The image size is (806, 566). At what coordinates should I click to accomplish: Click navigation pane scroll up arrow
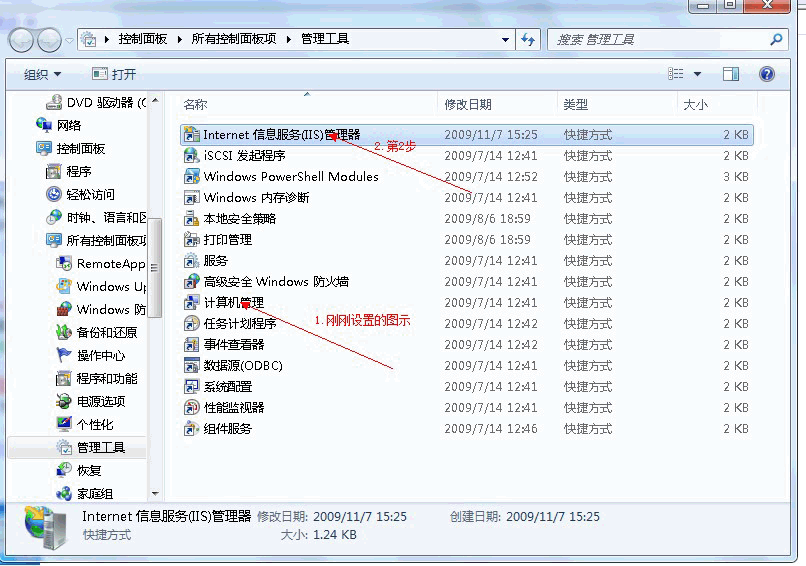pos(155,101)
